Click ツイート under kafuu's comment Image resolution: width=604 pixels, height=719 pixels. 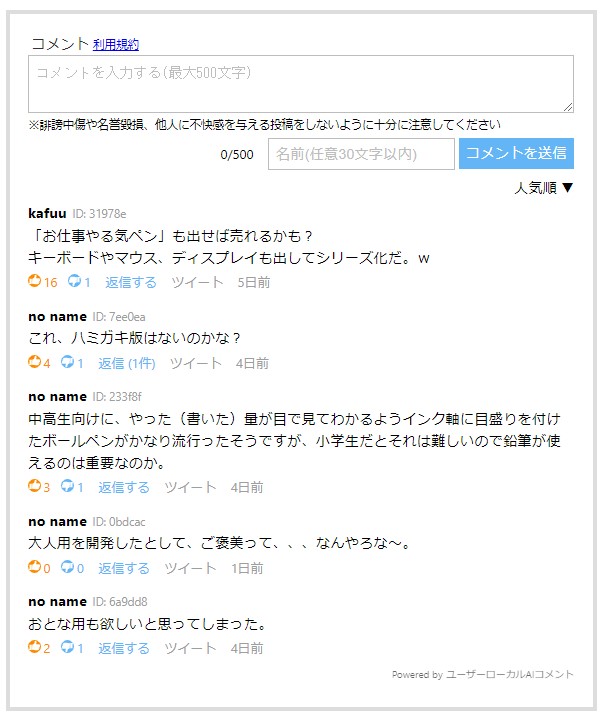click(197, 282)
